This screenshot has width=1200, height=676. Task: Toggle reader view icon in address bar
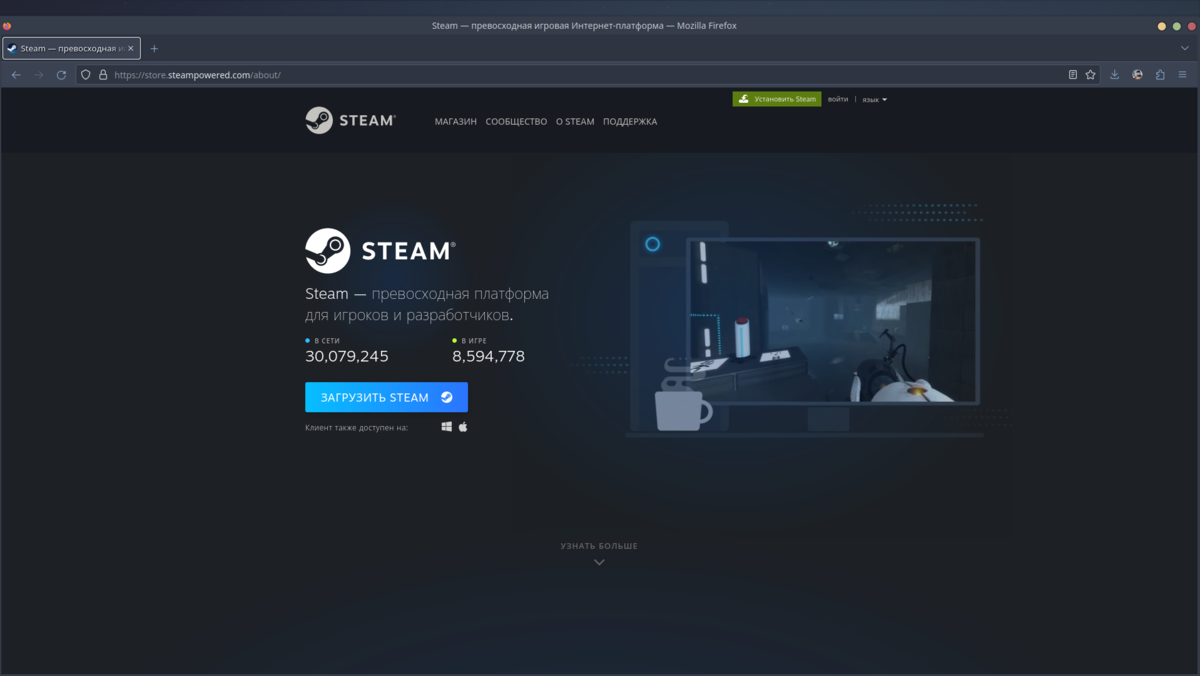[1073, 75]
